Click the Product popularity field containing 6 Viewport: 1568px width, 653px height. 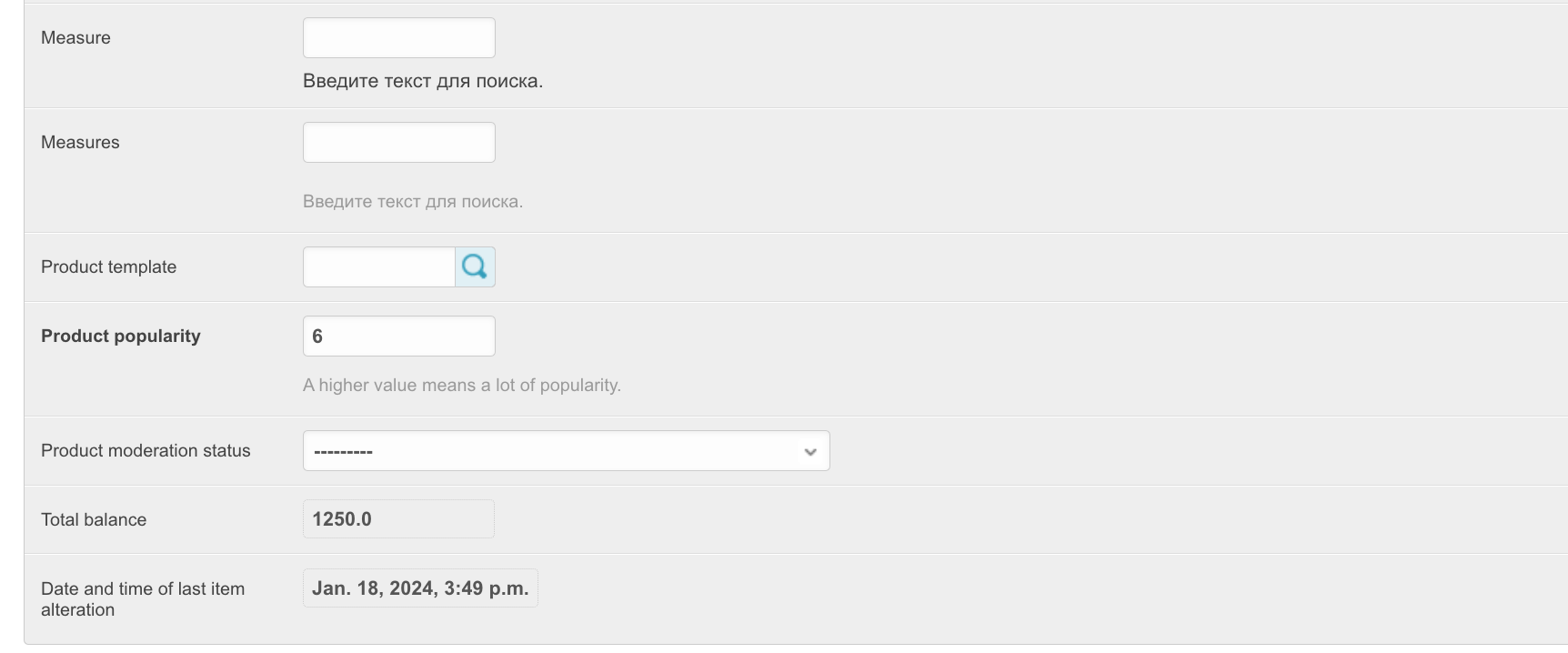(398, 337)
